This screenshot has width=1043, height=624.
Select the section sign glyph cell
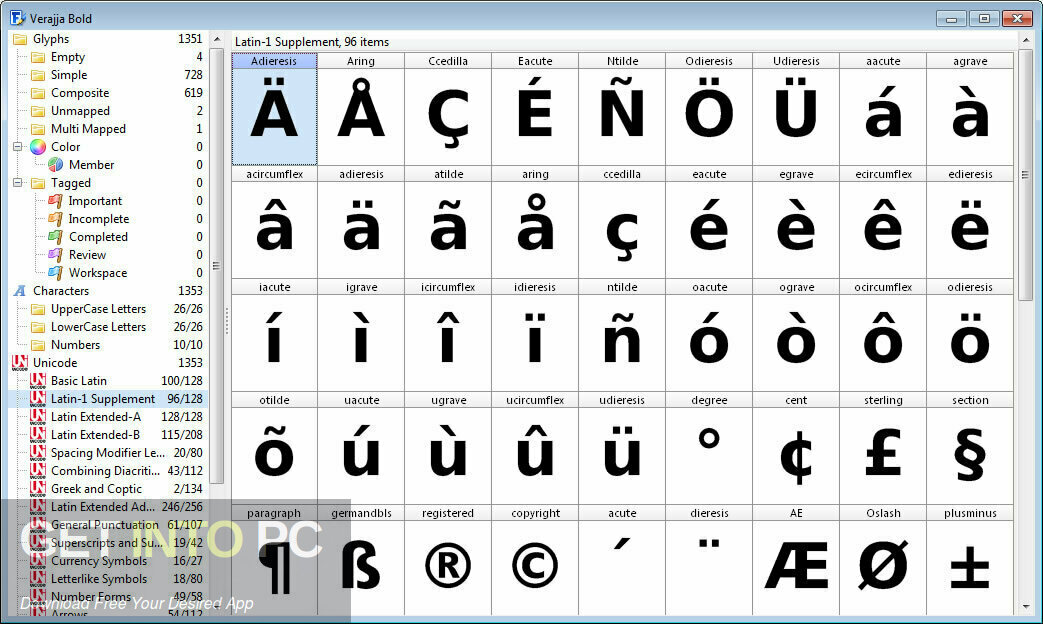tap(970, 448)
